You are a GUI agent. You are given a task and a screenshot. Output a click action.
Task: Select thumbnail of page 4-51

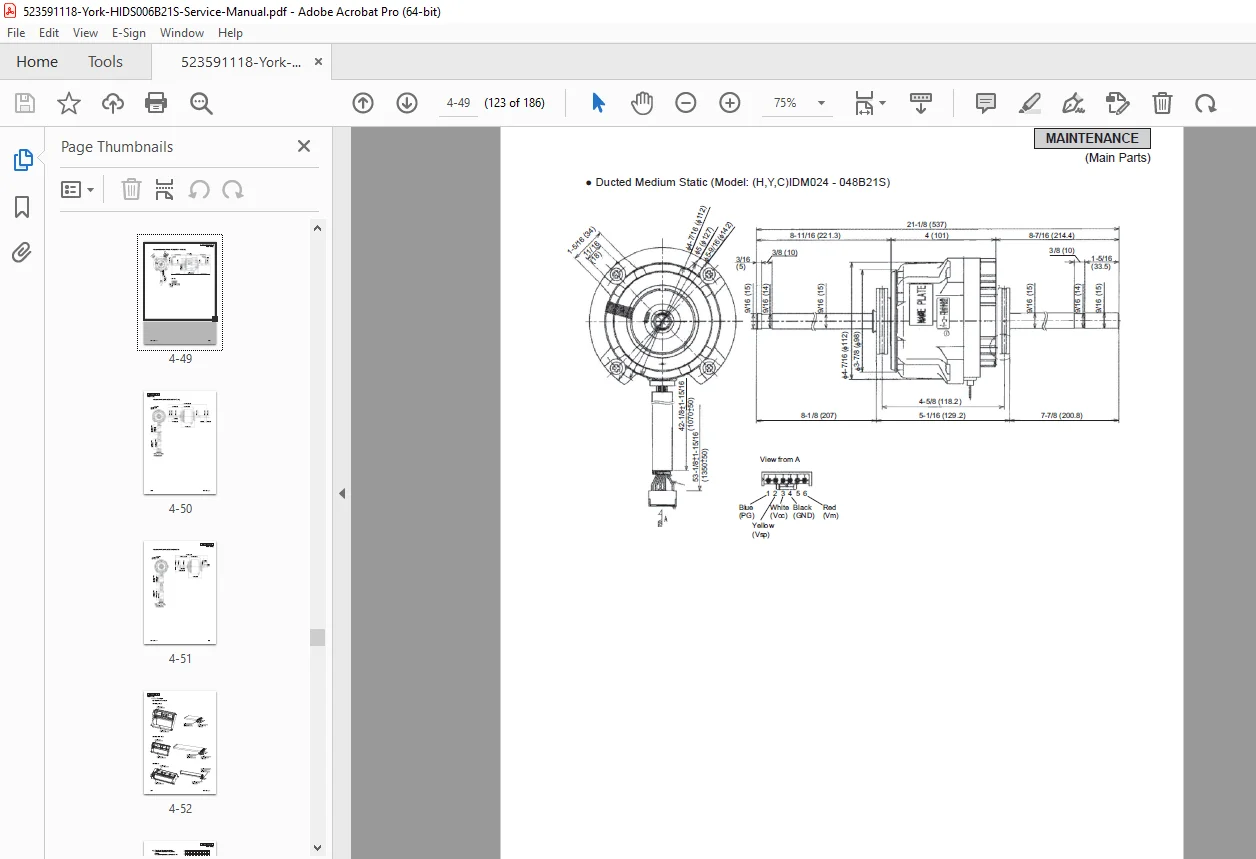(x=180, y=593)
